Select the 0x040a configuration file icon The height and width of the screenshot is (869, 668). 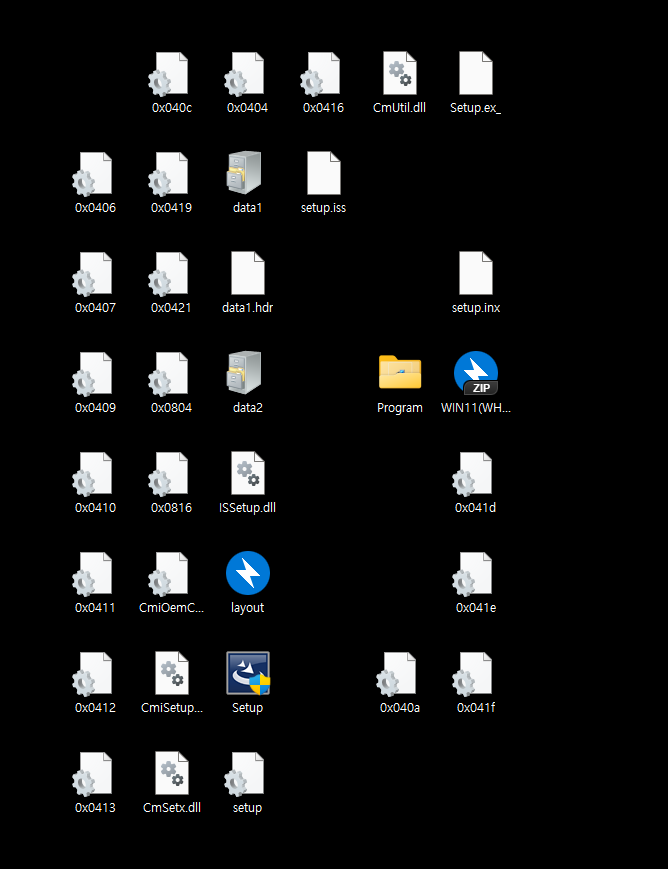click(396, 674)
